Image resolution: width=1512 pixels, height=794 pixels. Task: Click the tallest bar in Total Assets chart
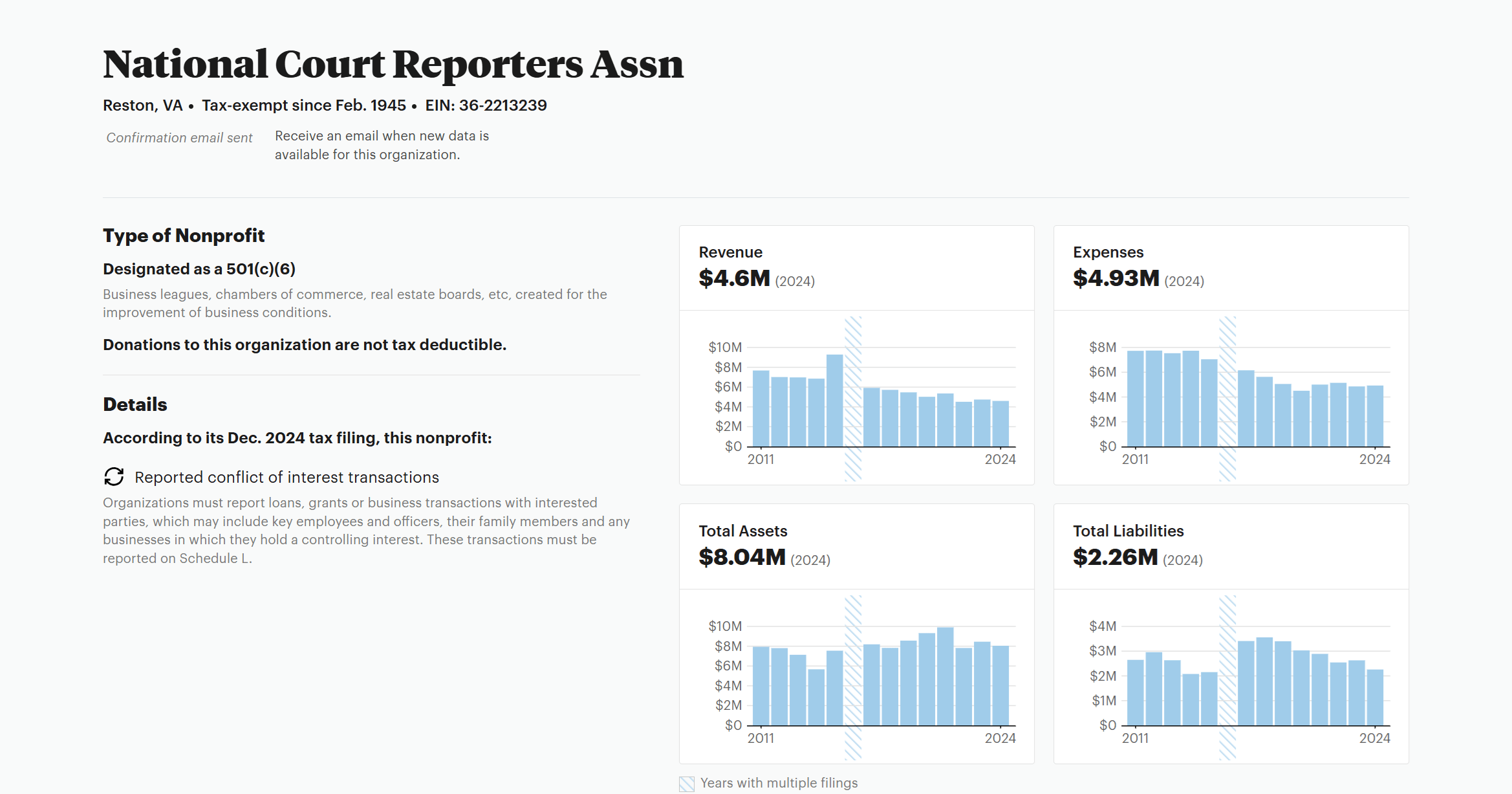coord(945,676)
